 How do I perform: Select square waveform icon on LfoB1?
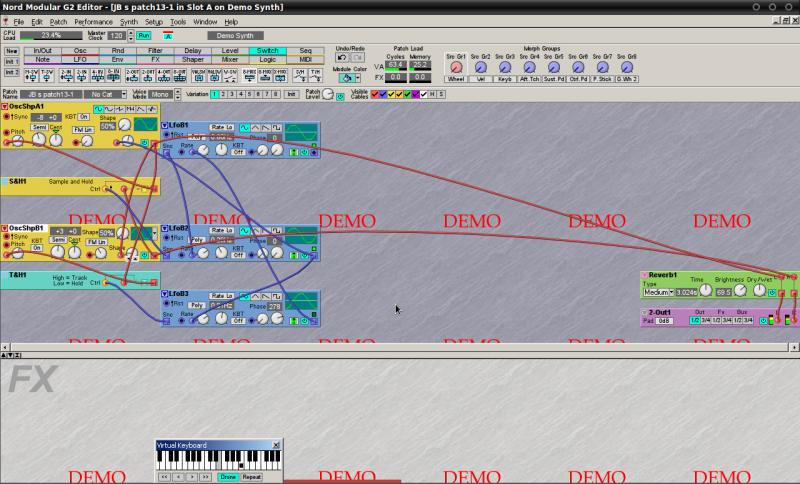coord(277,128)
